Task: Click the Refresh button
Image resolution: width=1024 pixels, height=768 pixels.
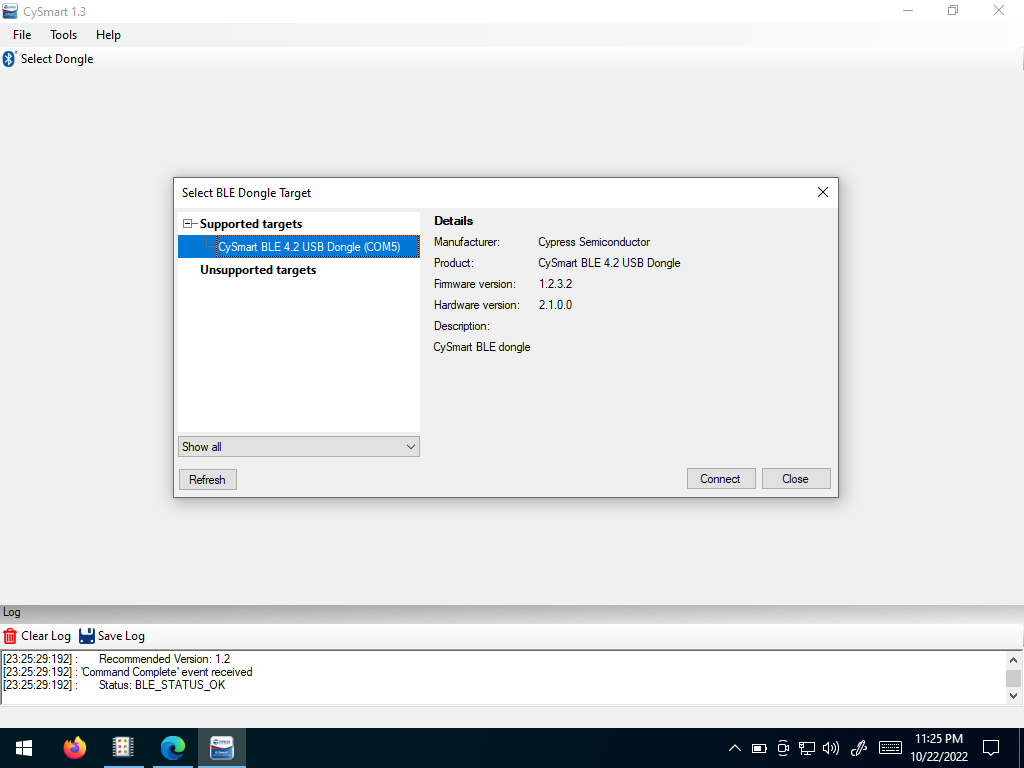Action: coord(208,479)
